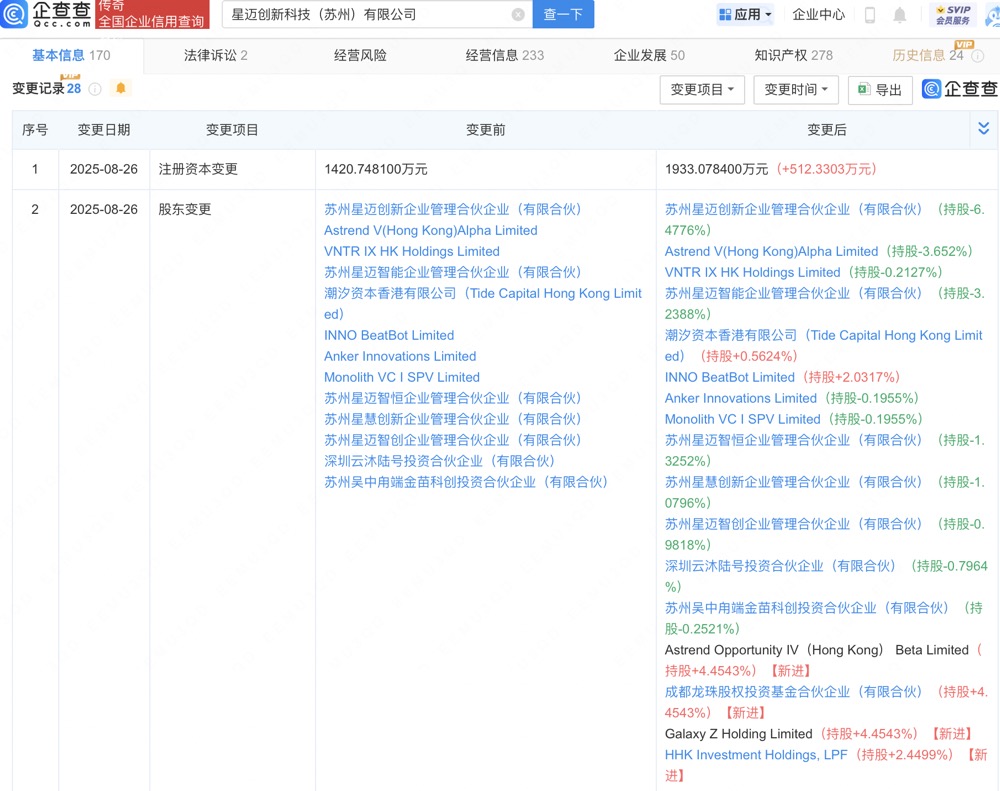Open 潮汐资本香港有限公司 link in 变更前 column
This screenshot has height=791, width=1000.
(x=483, y=304)
